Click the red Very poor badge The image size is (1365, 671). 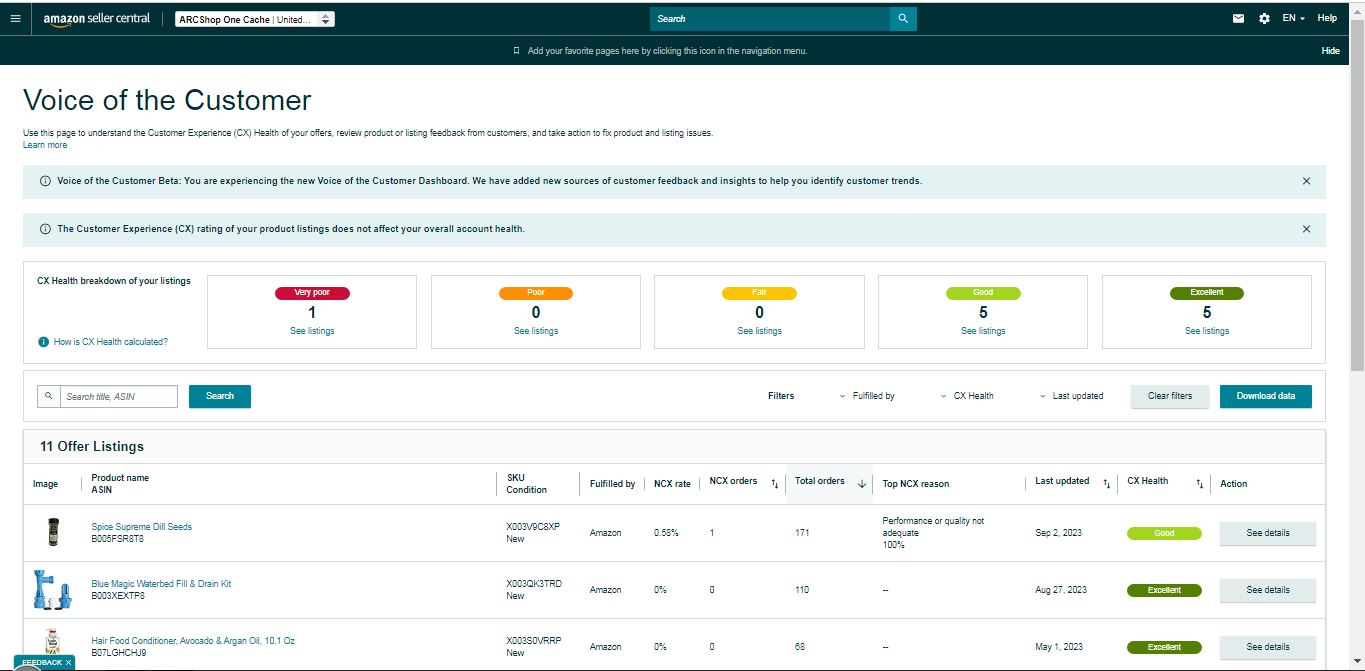312,293
